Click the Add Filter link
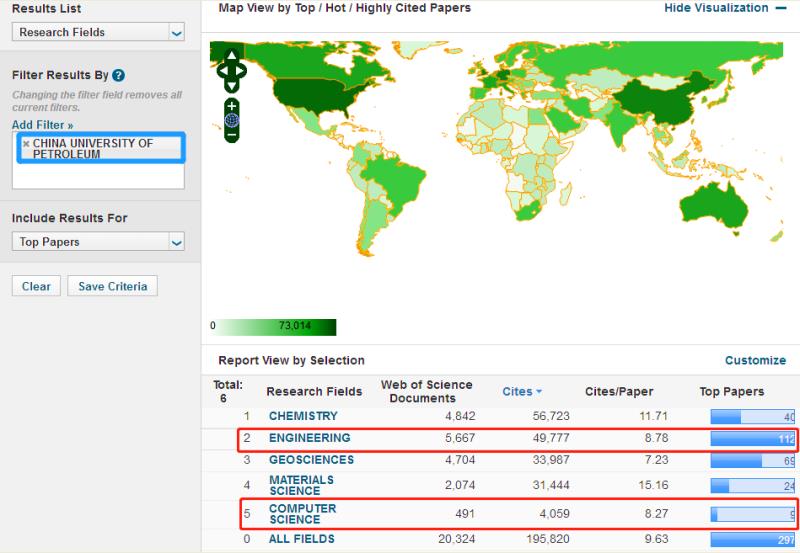Screen dimensions: 800x553 coord(42,125)
